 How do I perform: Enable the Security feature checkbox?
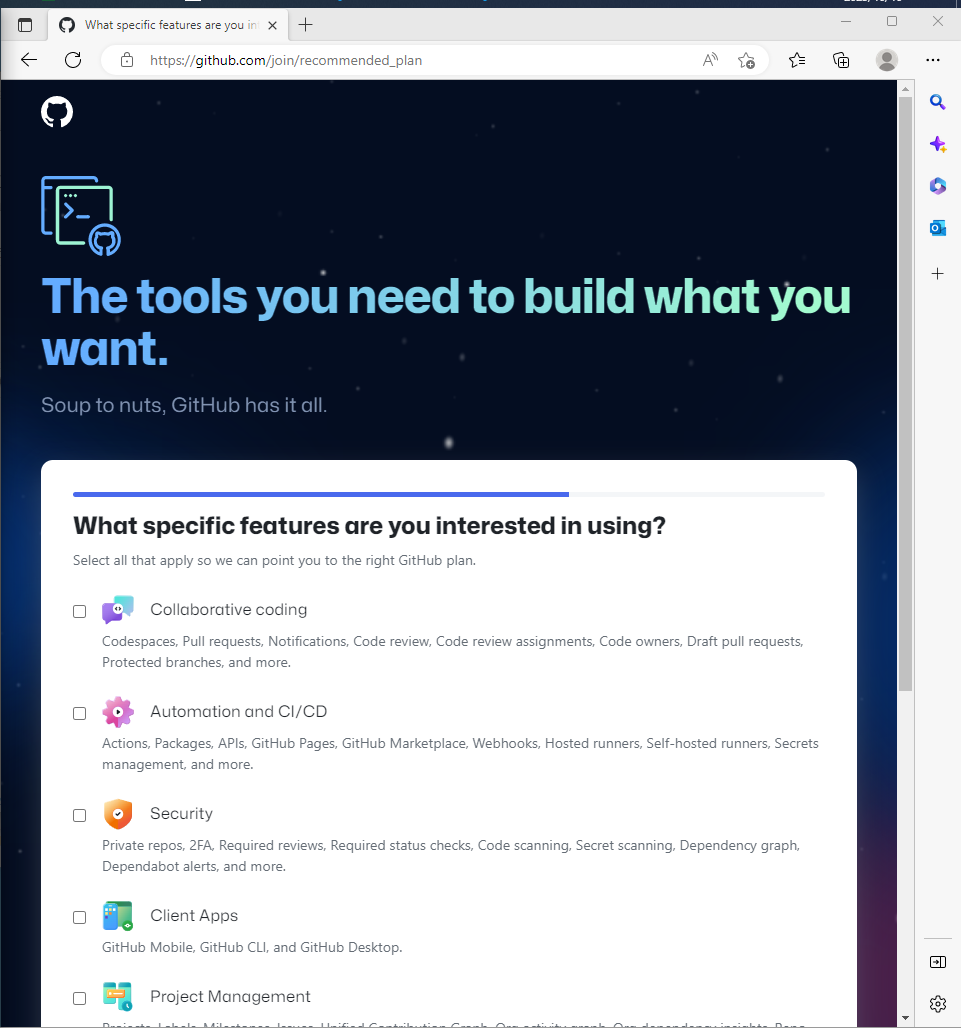coord(79,815)
